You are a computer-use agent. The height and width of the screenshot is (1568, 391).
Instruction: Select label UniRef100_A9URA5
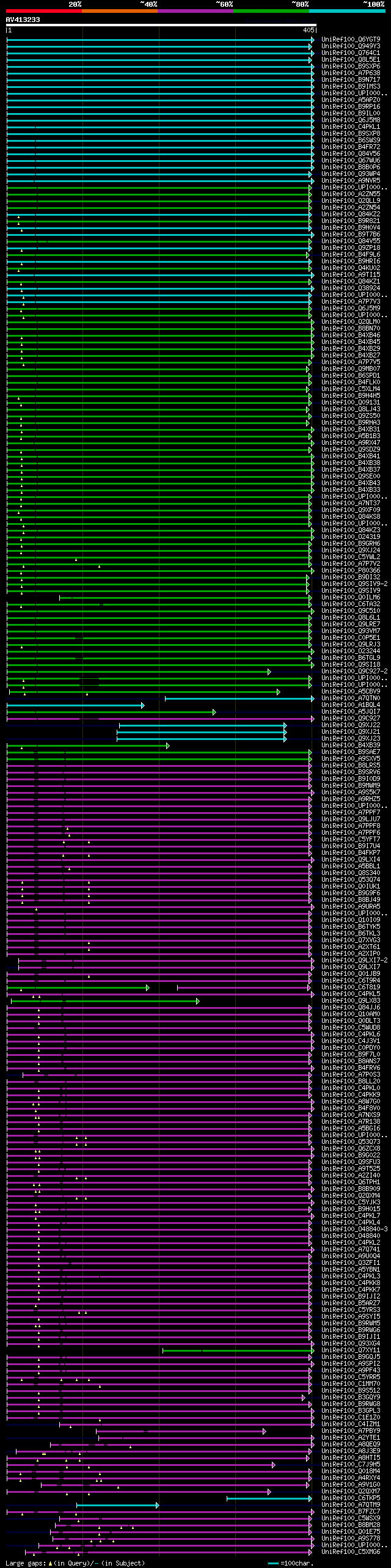click(x=351, y=907)
